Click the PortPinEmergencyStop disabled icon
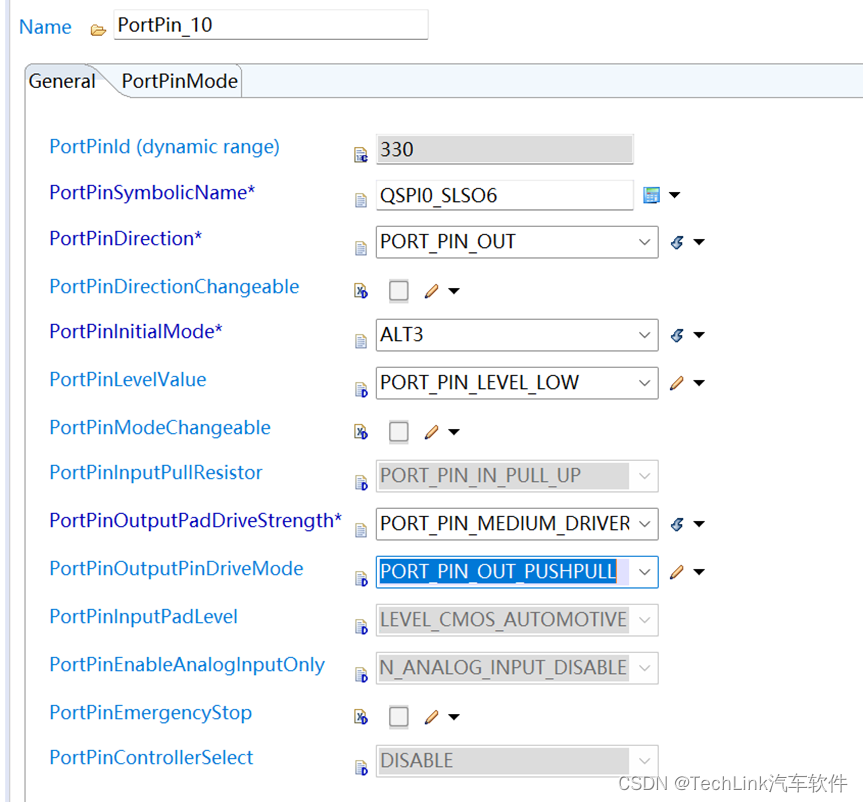863x802 pixels. (x=361, y=717)
